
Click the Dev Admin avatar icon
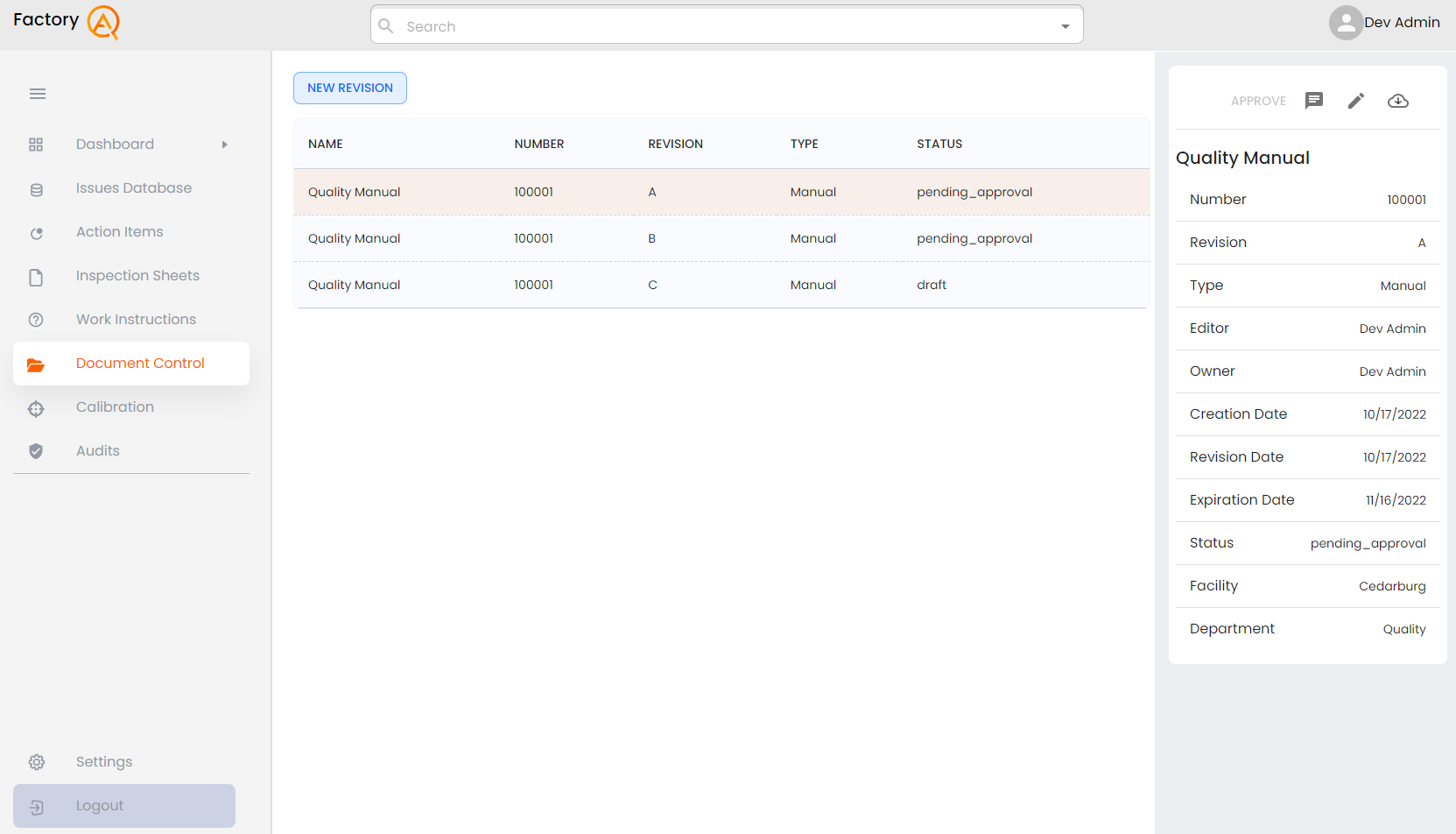[1346, 23]
